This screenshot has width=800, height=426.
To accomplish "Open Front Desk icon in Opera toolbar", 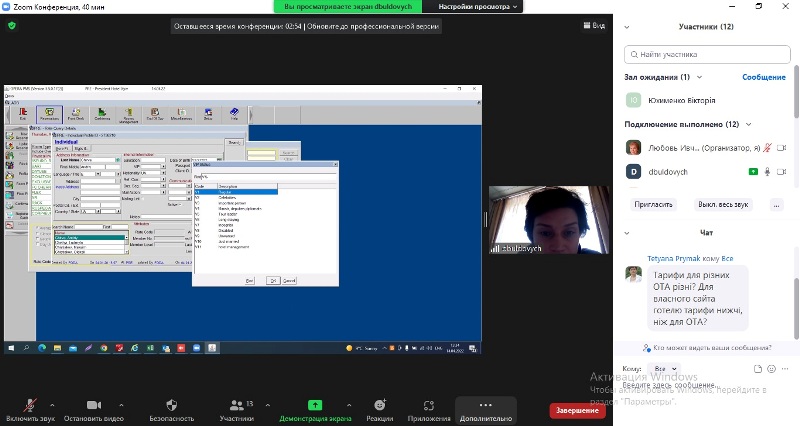I will 76,114.
